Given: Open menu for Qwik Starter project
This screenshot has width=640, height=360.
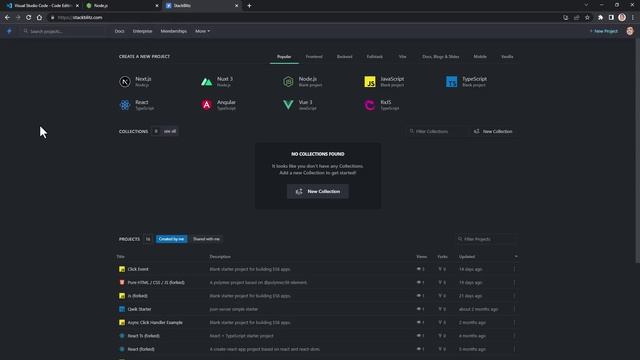Looking at the screenshot, I should coord(514,309).
